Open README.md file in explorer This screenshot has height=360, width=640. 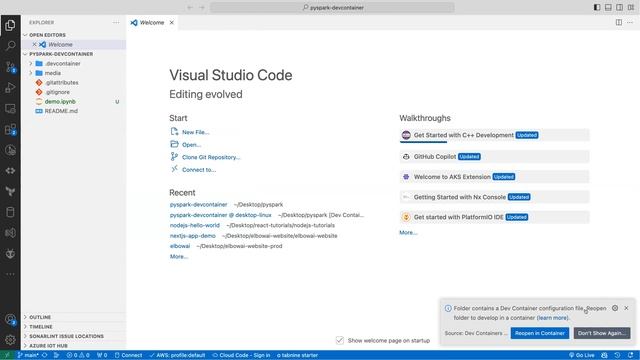[x=61, y=111]
